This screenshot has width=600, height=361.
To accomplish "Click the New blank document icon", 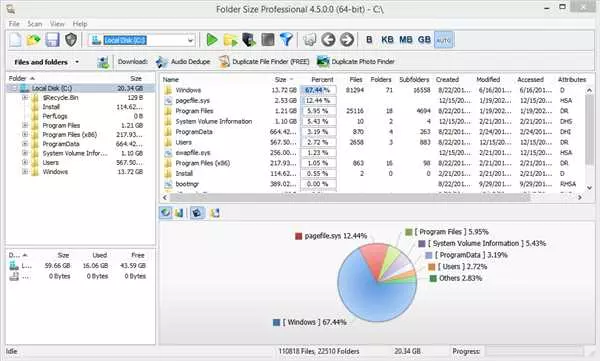I will pos(15,40).
